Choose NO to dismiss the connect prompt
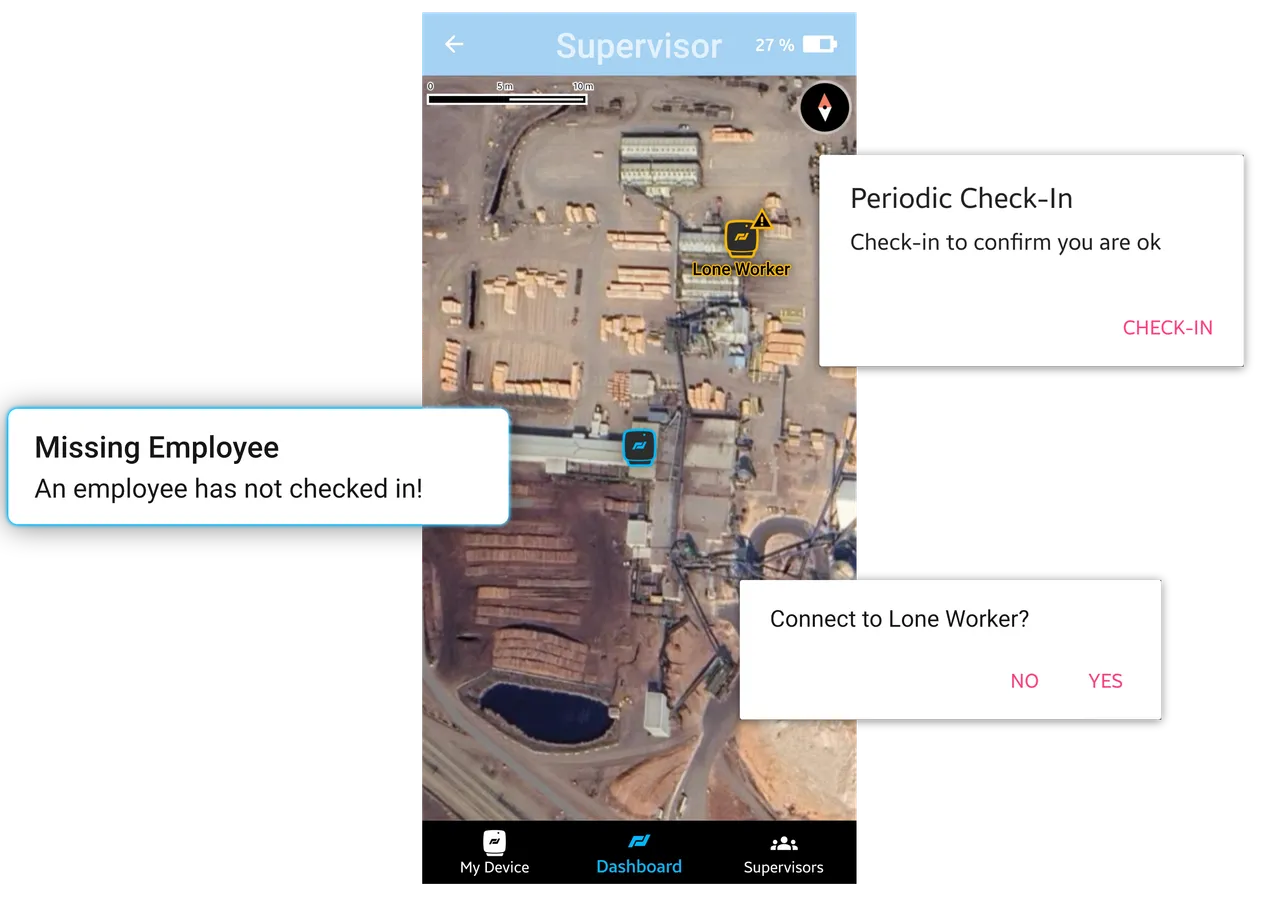 [1024, 681]
